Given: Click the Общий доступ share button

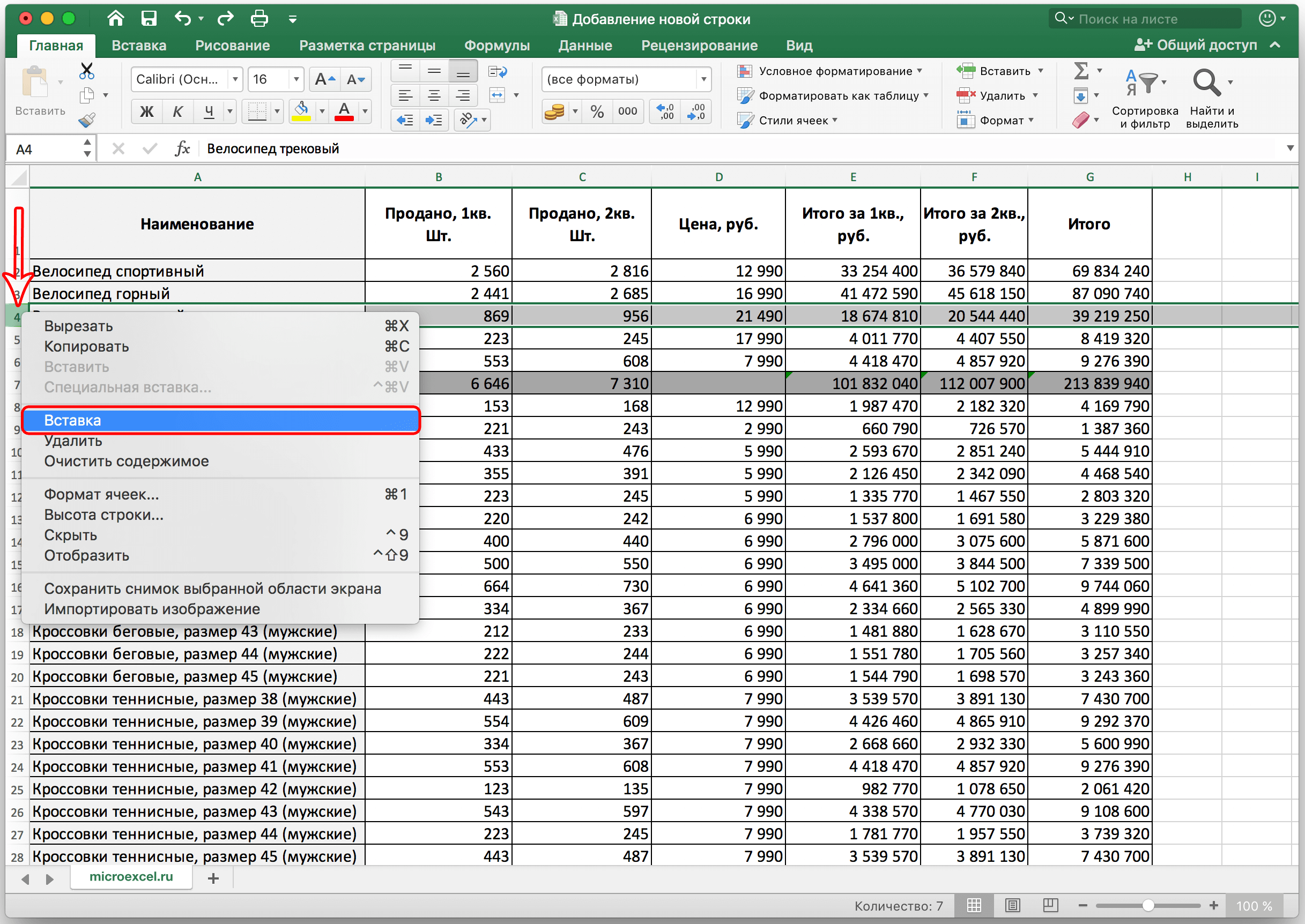Looking at the screenshot, I should pyautogui.click(x=1195, y=45).
